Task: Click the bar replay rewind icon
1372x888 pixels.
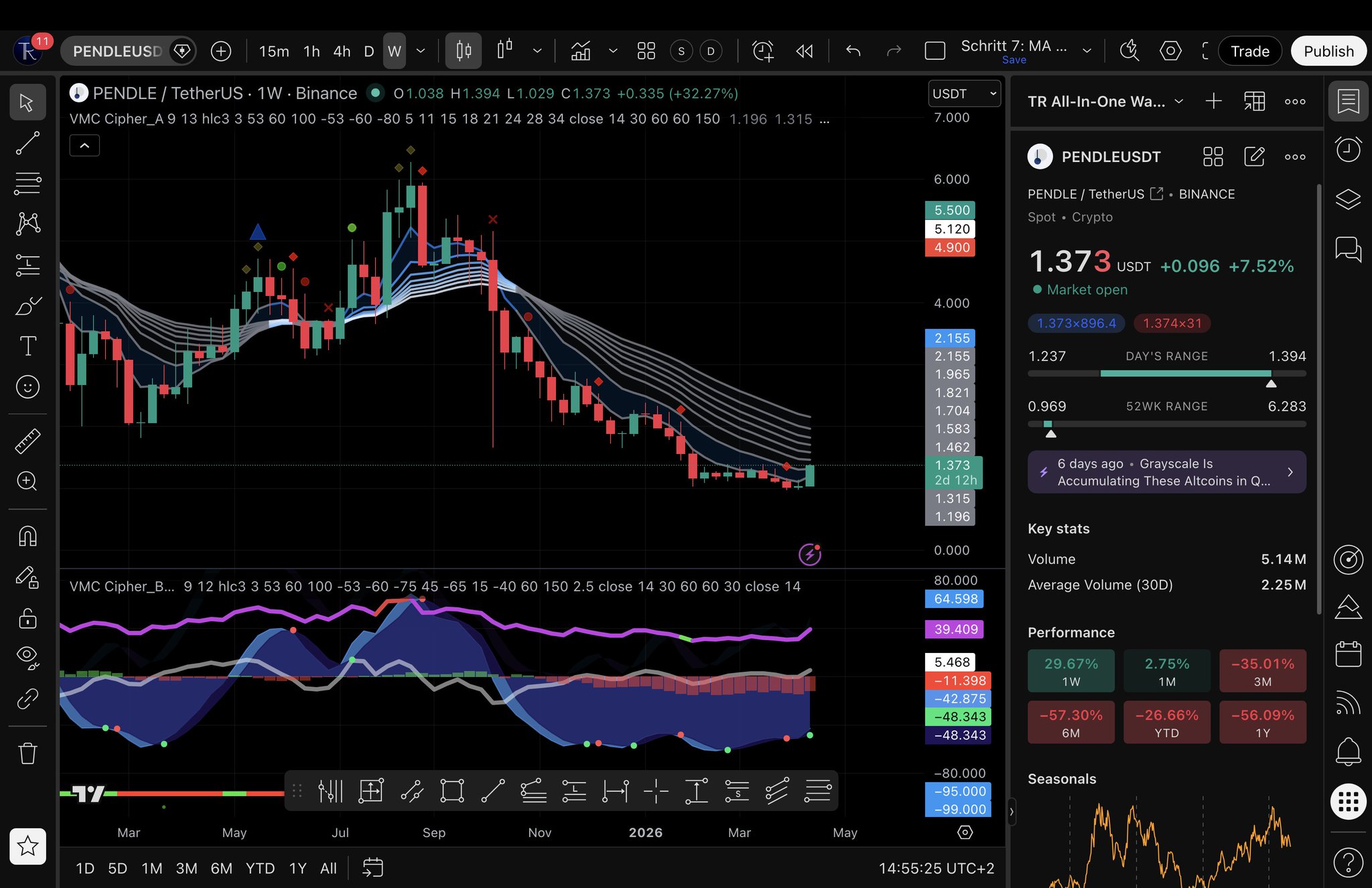Action: [x=804, y=51]
